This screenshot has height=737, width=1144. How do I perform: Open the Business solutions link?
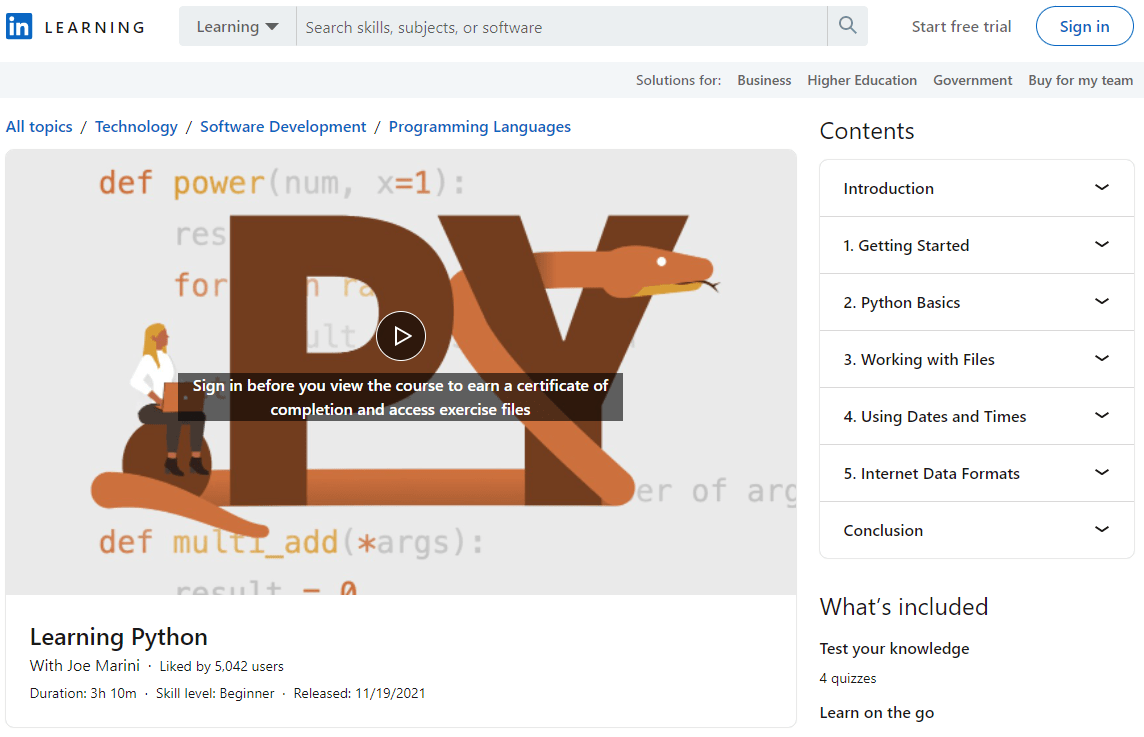(764, 80)
